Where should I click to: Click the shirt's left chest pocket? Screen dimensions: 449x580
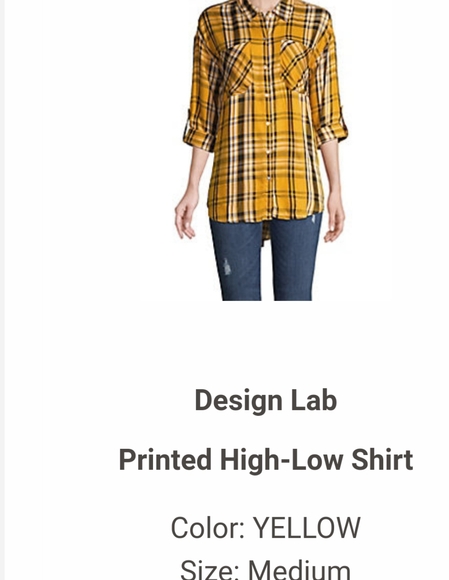pos(237,67)
